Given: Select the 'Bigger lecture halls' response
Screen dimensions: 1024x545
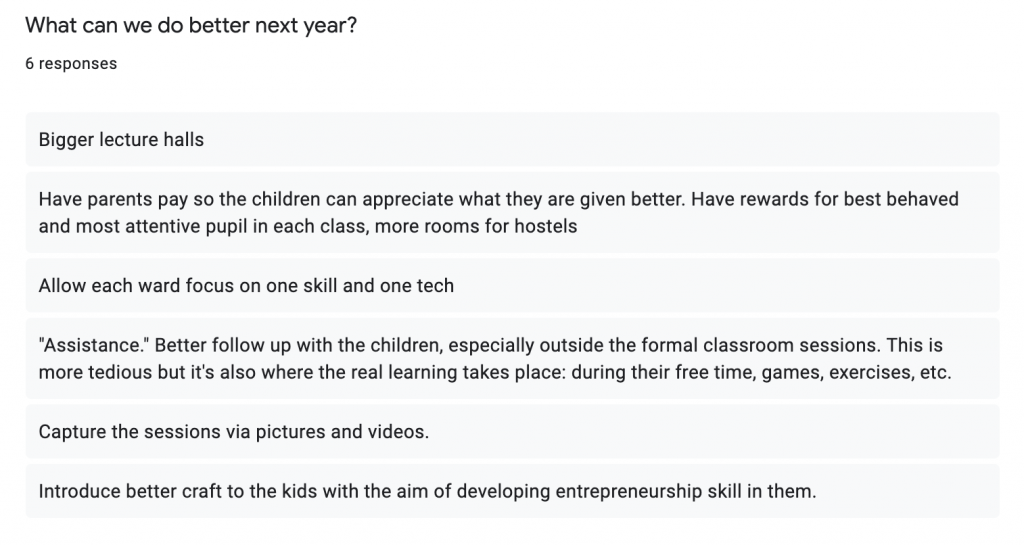Looking at the screenshot, I should tap(512, 139).
